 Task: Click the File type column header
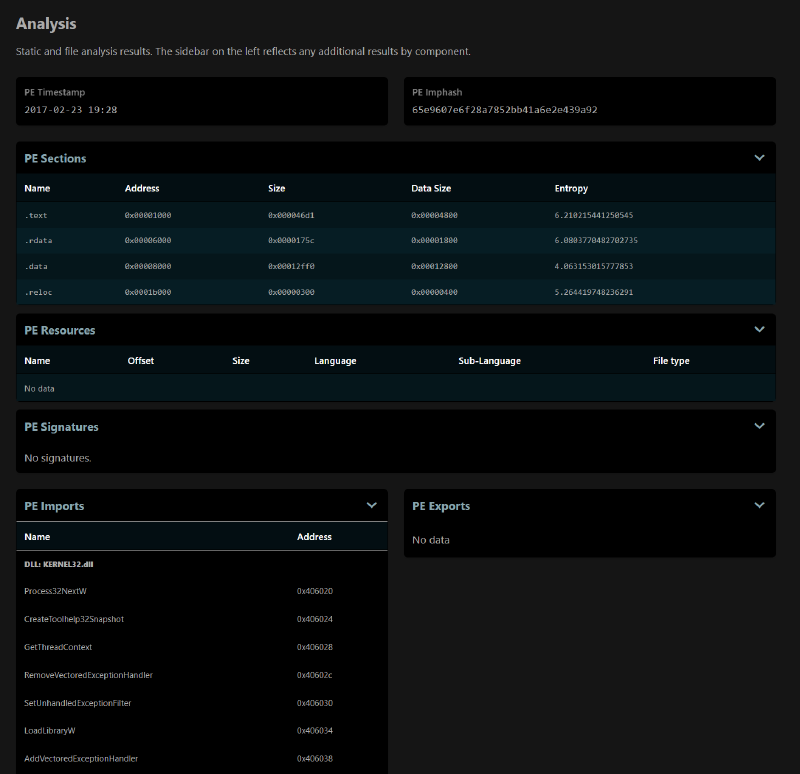pyautogui.click(x=671, y=361)
